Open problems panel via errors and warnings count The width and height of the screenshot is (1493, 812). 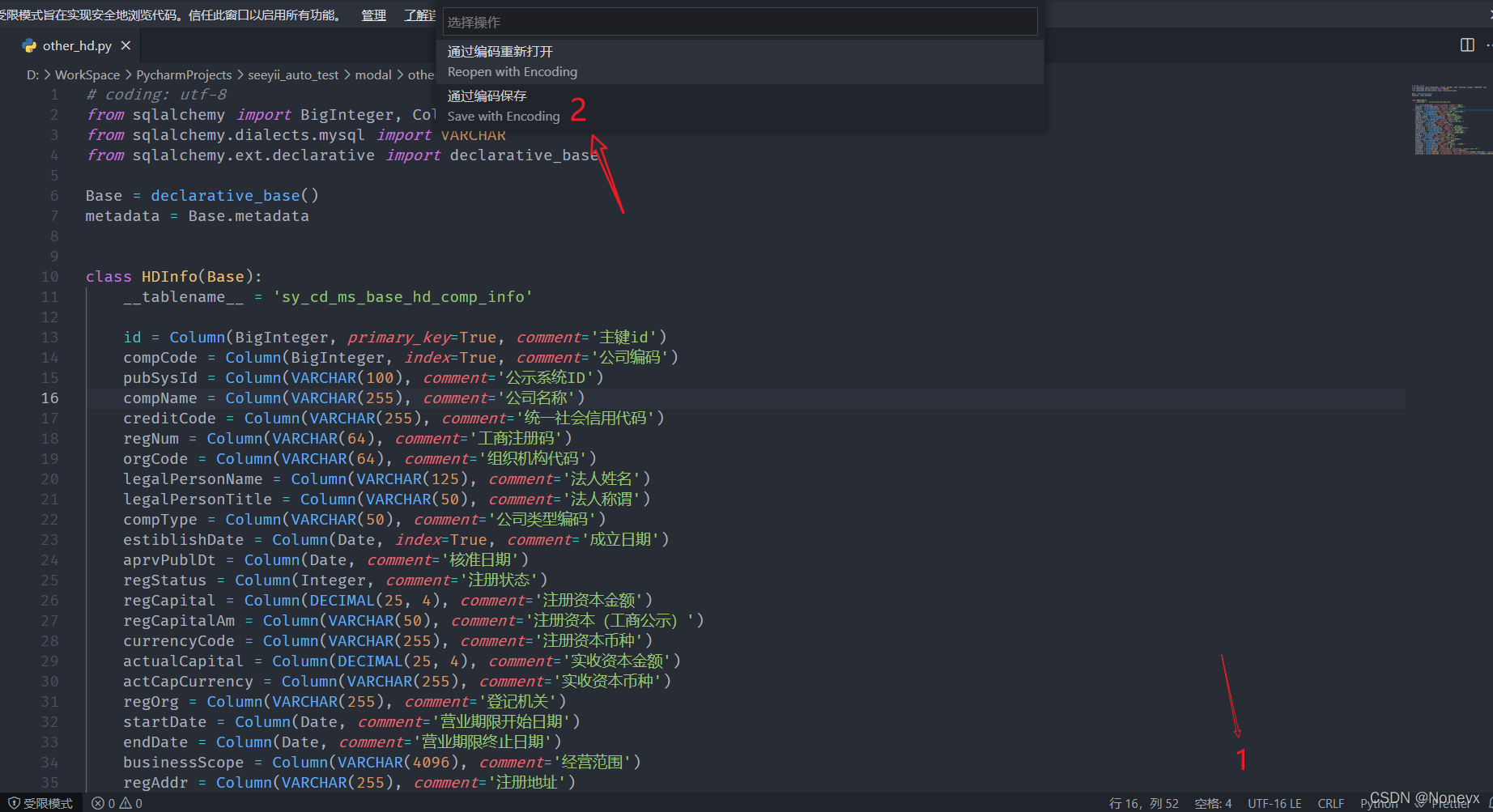point(117,803)
